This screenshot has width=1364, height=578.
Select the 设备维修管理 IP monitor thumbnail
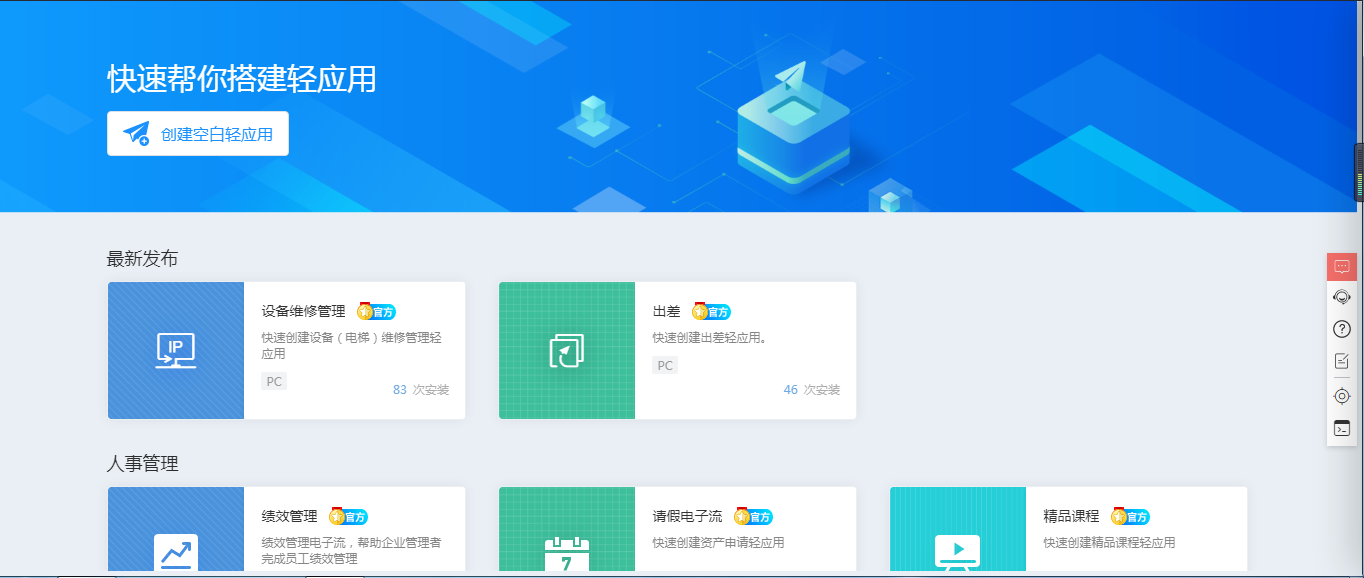coord(176,351)
